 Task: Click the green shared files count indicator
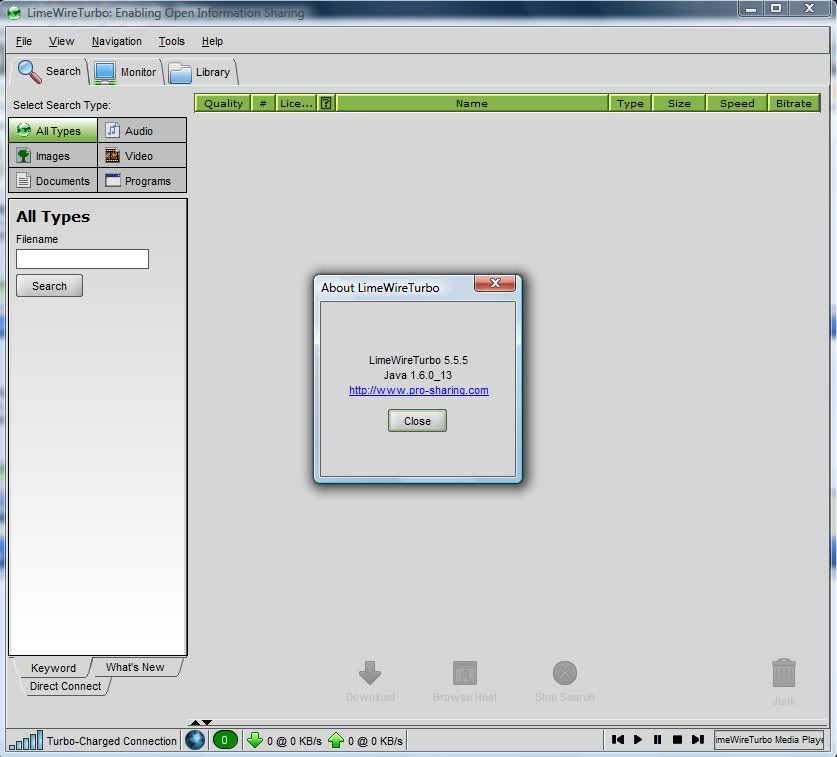pos(225,740)
